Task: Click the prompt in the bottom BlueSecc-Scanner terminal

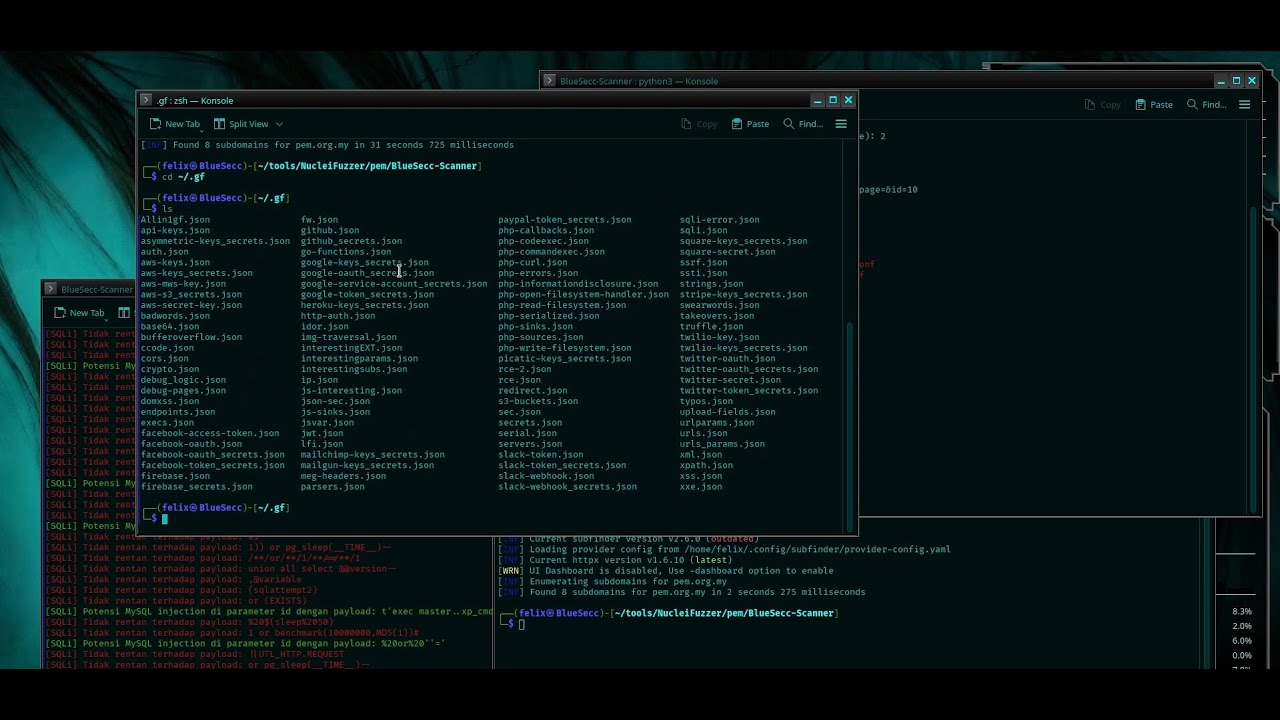Action: pos(520,624)
